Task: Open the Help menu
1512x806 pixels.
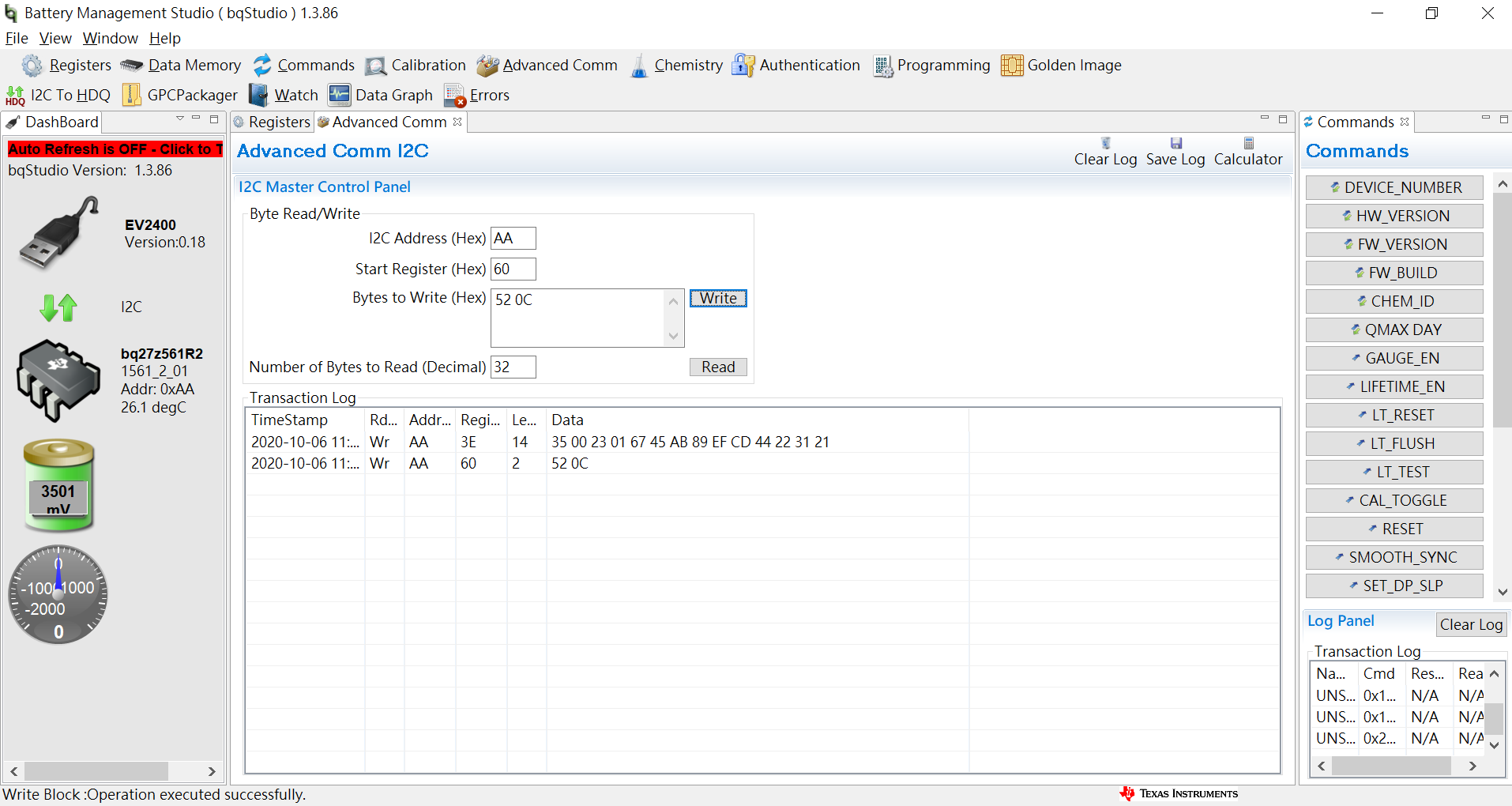Action: tap(165, 38)
